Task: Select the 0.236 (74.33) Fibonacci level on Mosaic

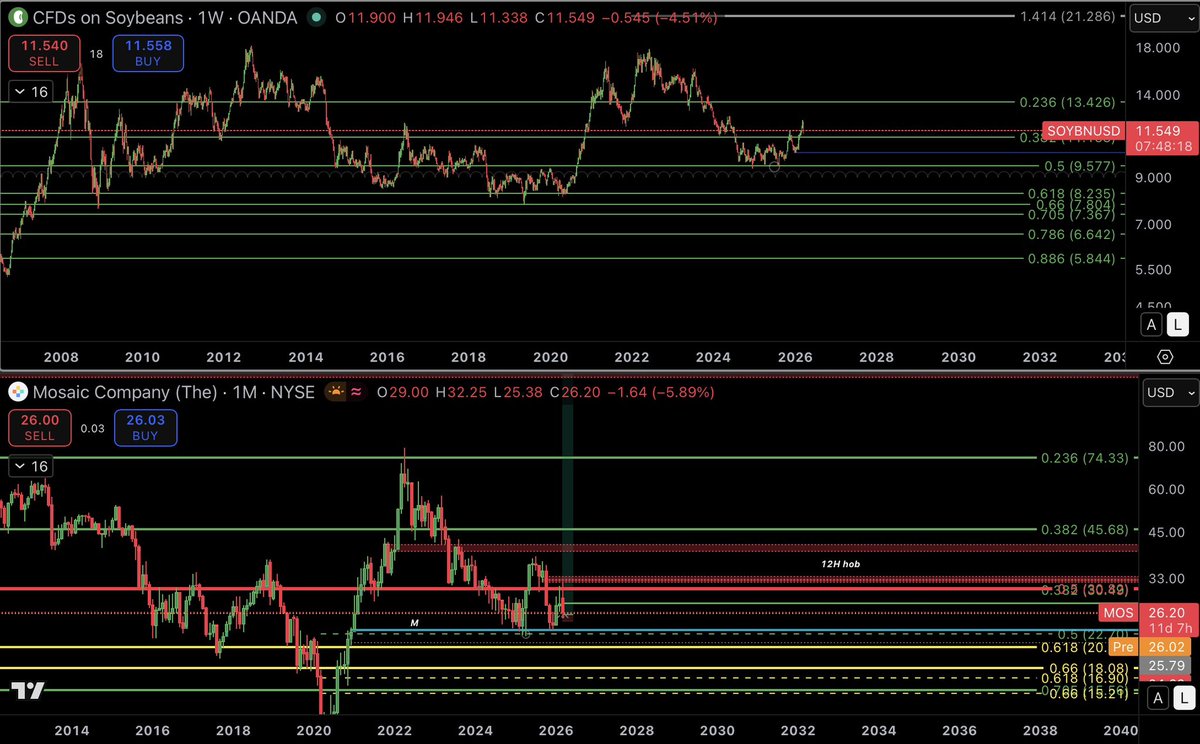Action: click(x=1085, y=458)
